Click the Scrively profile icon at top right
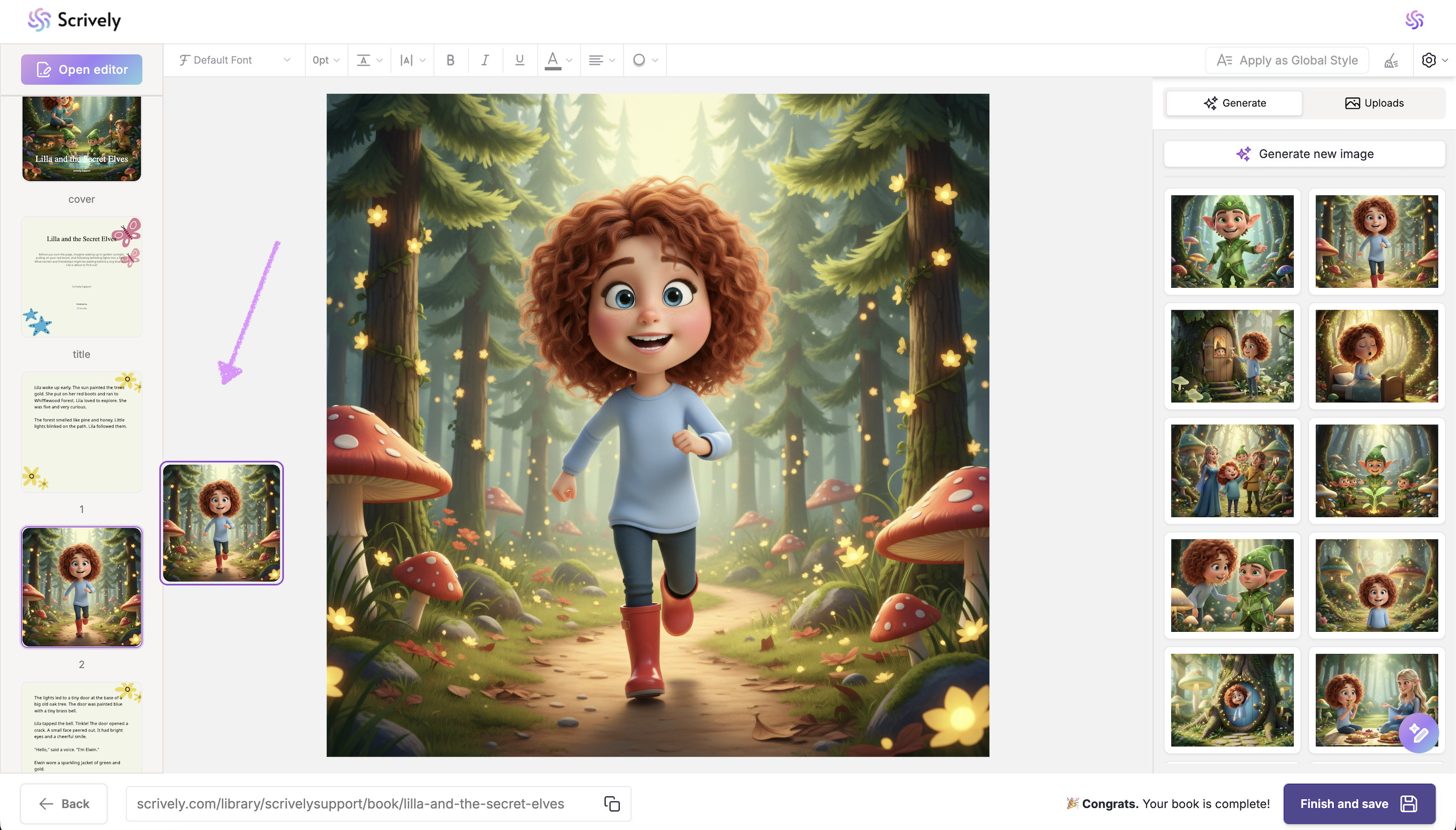Screen dimensions: 1456x830 coord(1415,21)
